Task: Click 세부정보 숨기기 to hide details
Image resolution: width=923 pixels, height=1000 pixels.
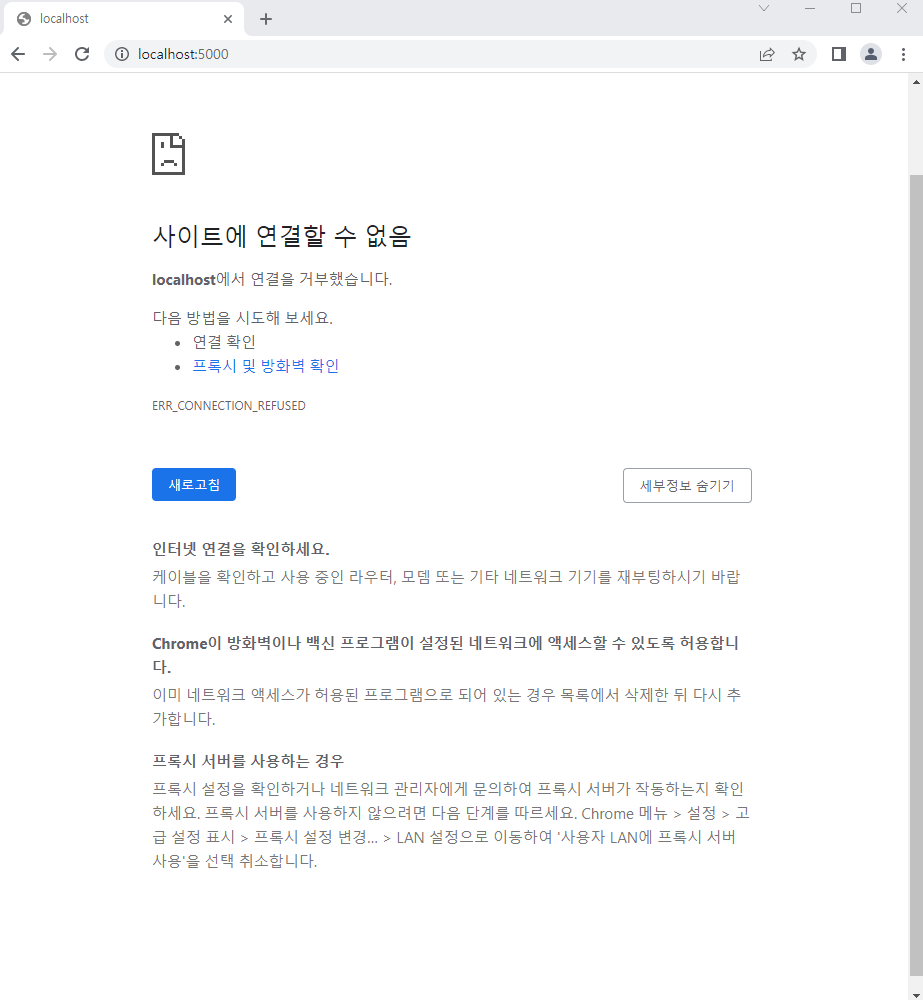Action: pos(687,485)
